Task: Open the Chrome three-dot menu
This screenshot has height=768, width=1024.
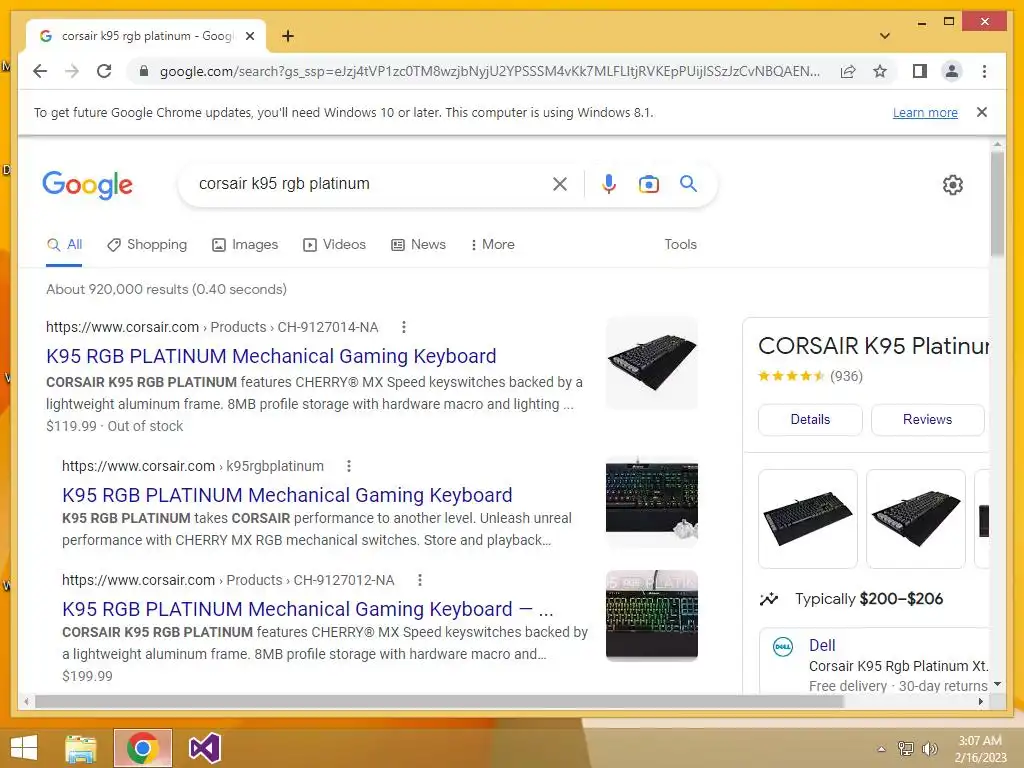Action: point(984,71)
